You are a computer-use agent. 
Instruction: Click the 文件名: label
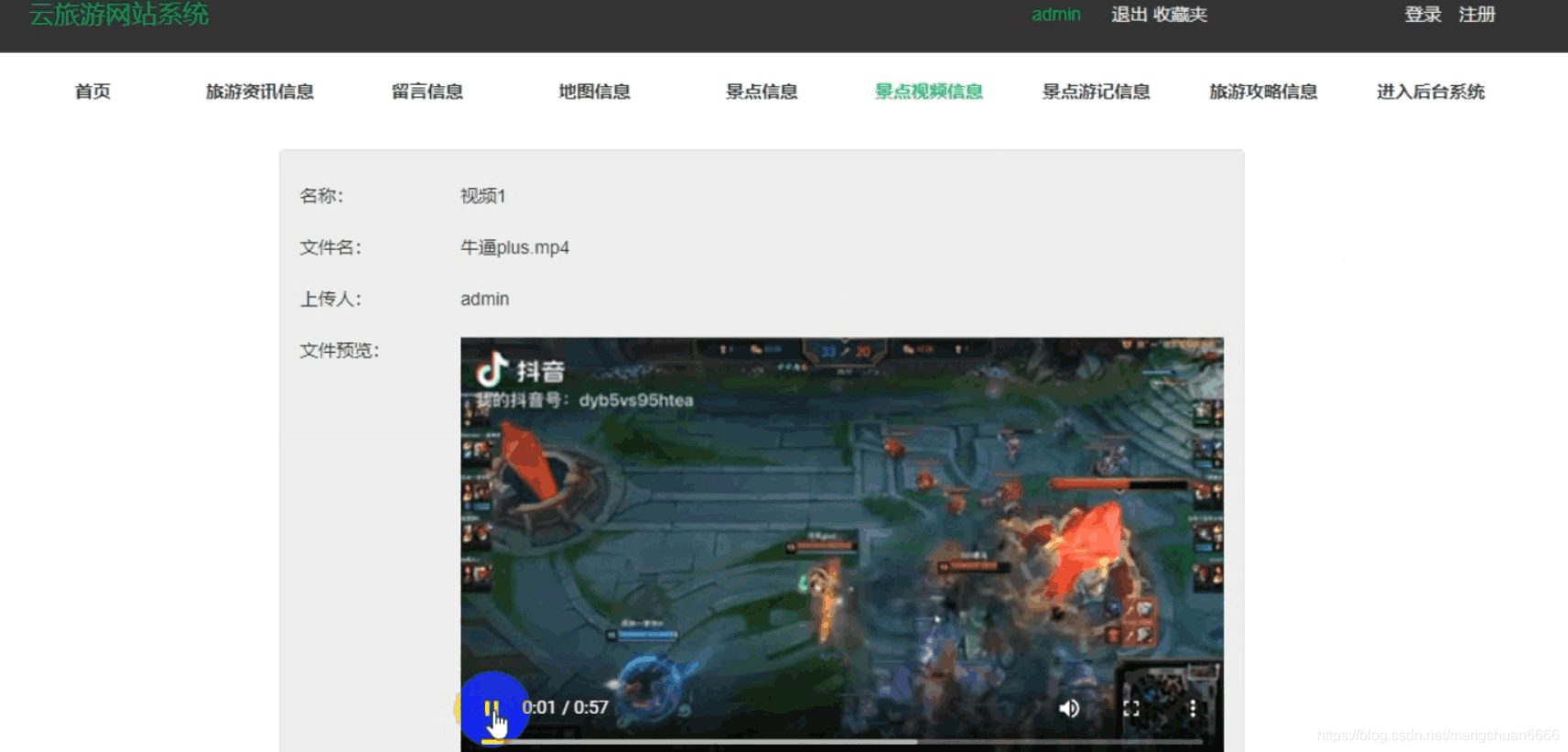[x=330, y=247]
